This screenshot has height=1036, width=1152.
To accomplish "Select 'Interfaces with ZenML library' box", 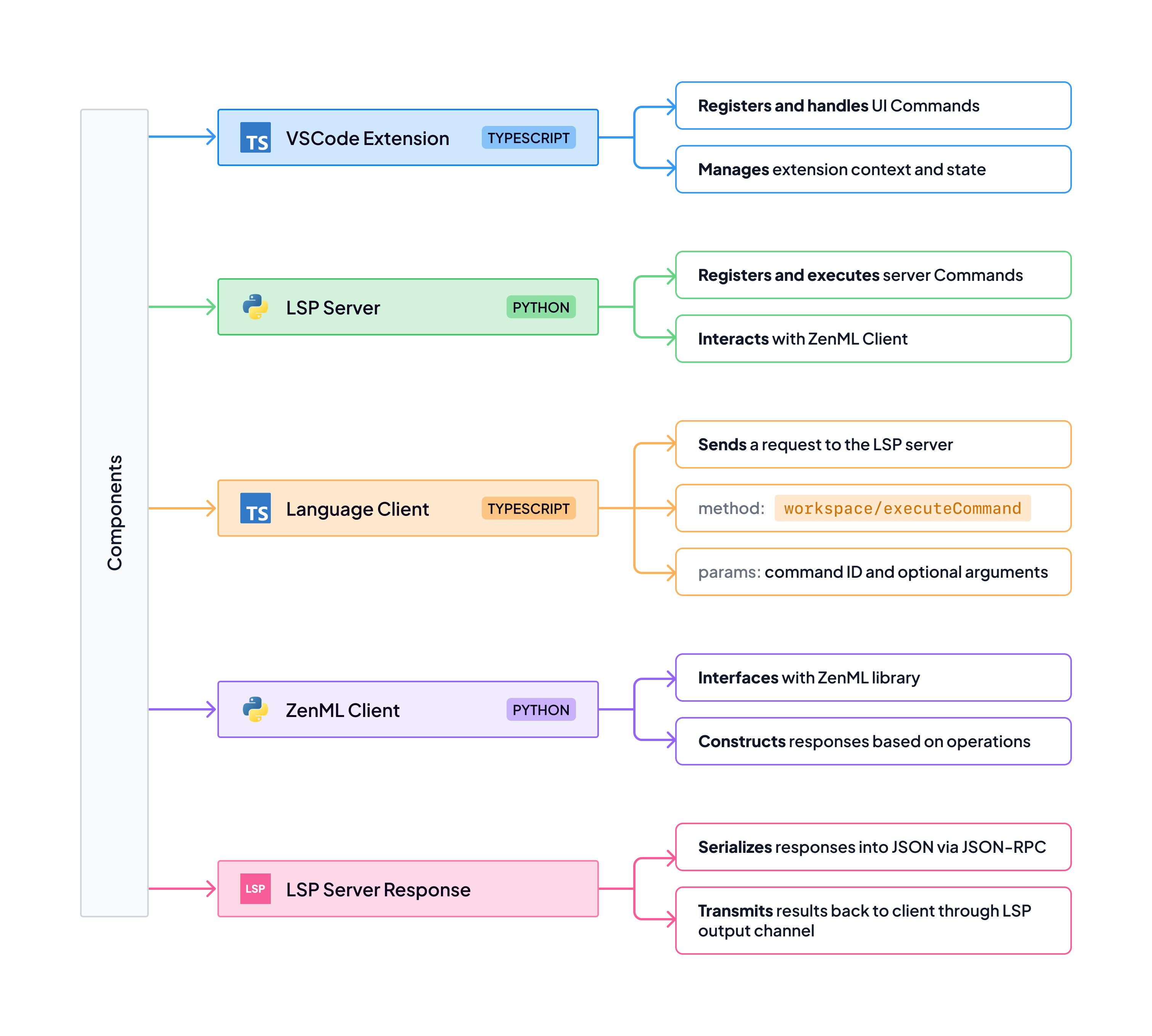I will (x=873, y=677).
